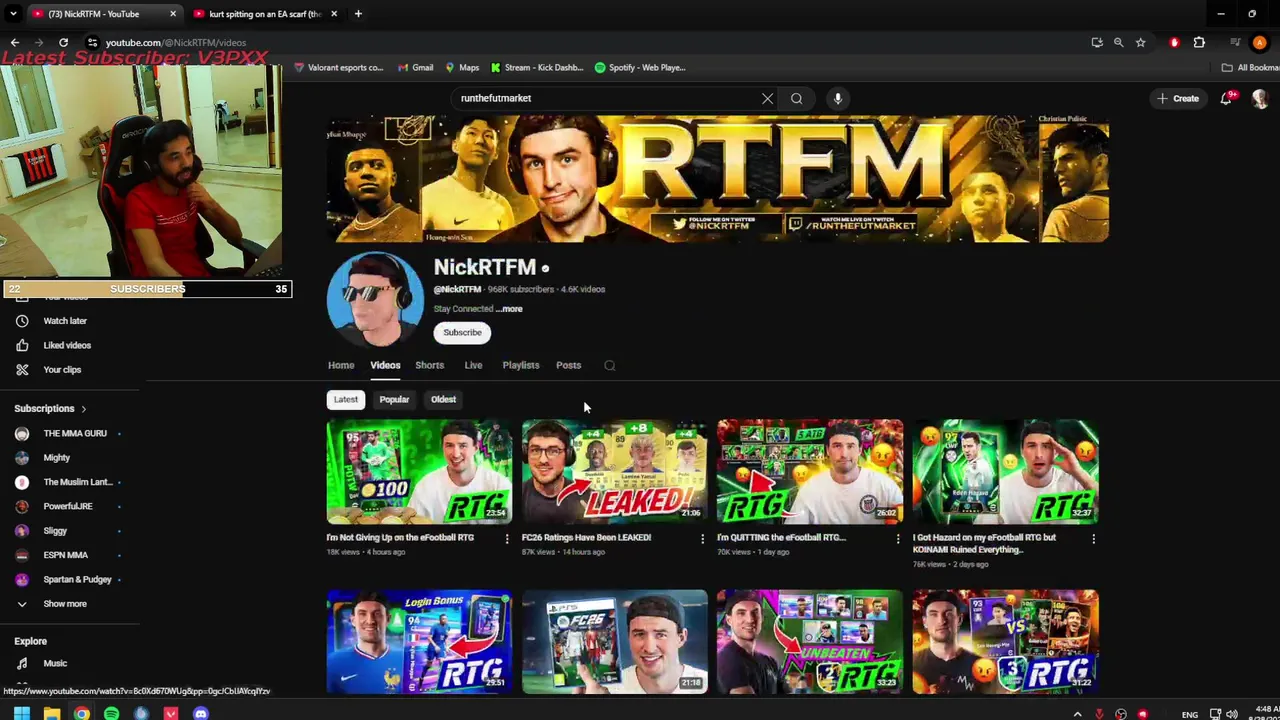
Task: Open options menu for I'm QUITTING video
Action: 897,539
